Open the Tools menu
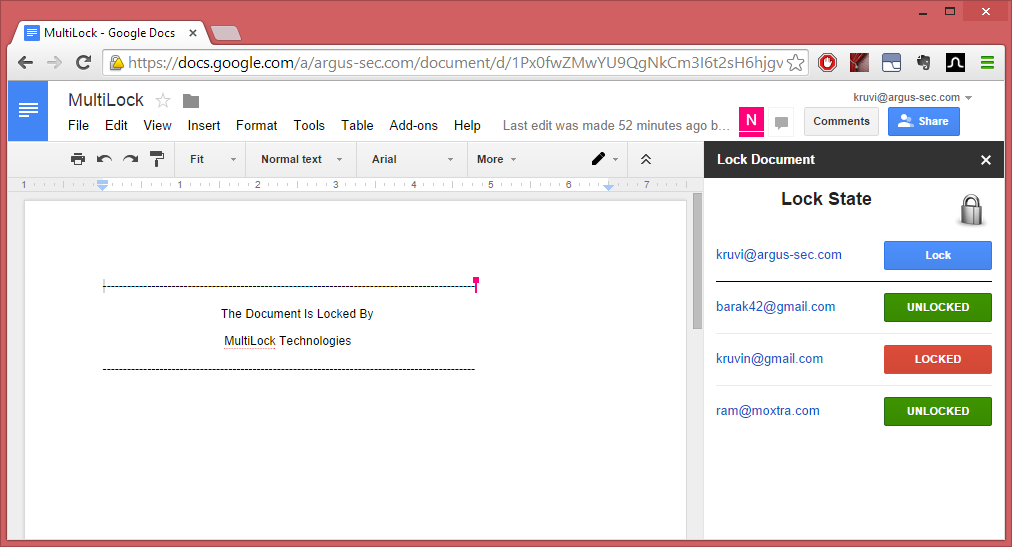Screen dimensions: 1012x547 [309, 126]
